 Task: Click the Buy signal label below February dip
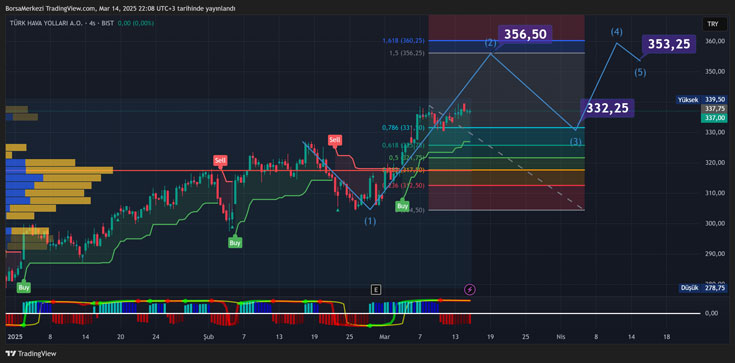pos(235,242)
